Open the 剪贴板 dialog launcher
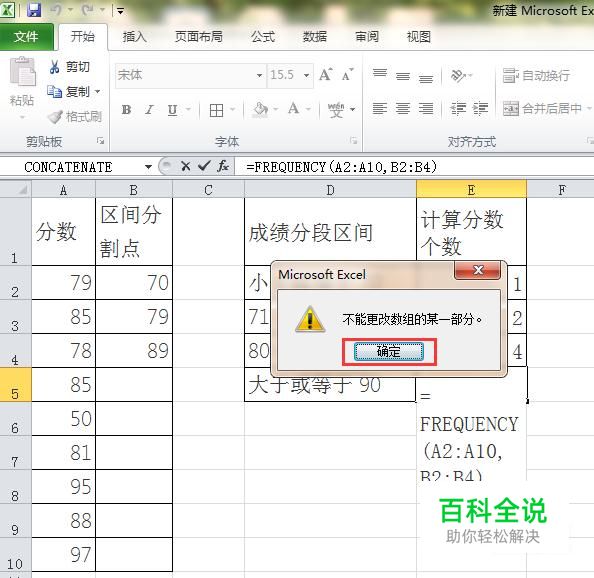 100,141
